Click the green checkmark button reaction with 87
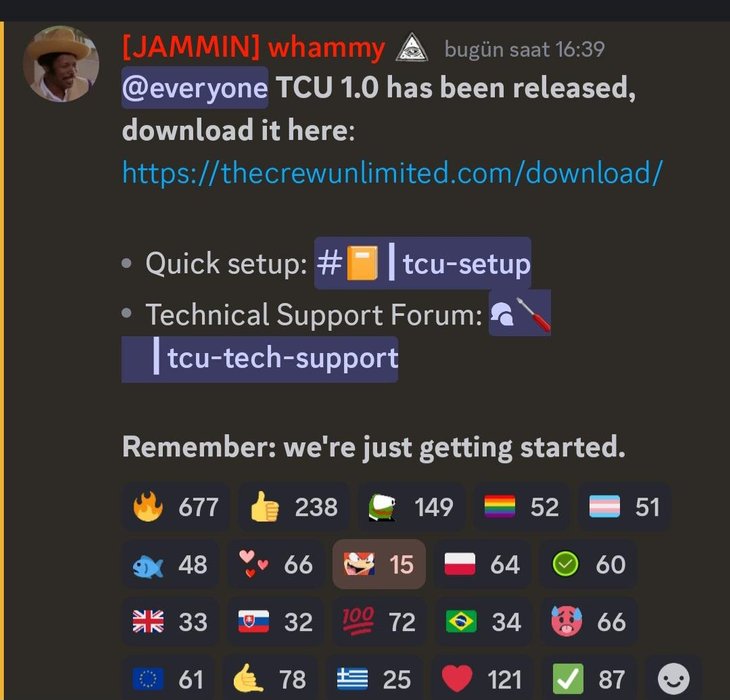This screenshot has width=730, height=700. point(588,679)
